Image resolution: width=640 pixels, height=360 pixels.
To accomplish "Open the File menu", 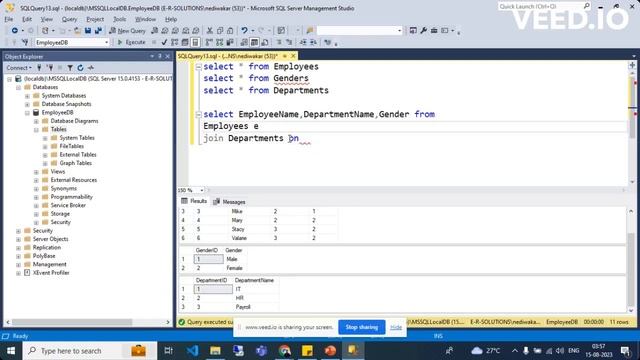I will point(9,19).
